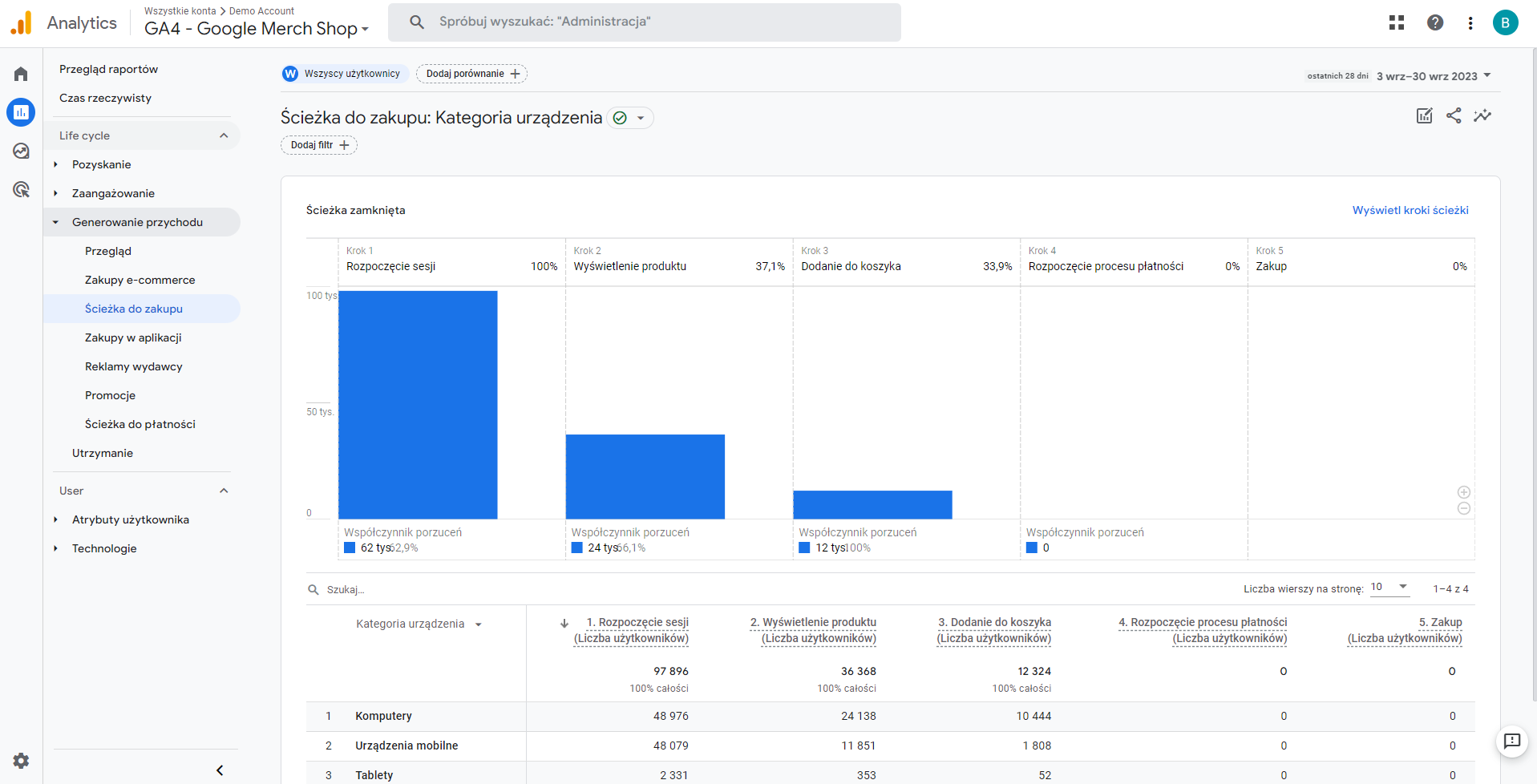Share this report via share icon

[1454, 115]
